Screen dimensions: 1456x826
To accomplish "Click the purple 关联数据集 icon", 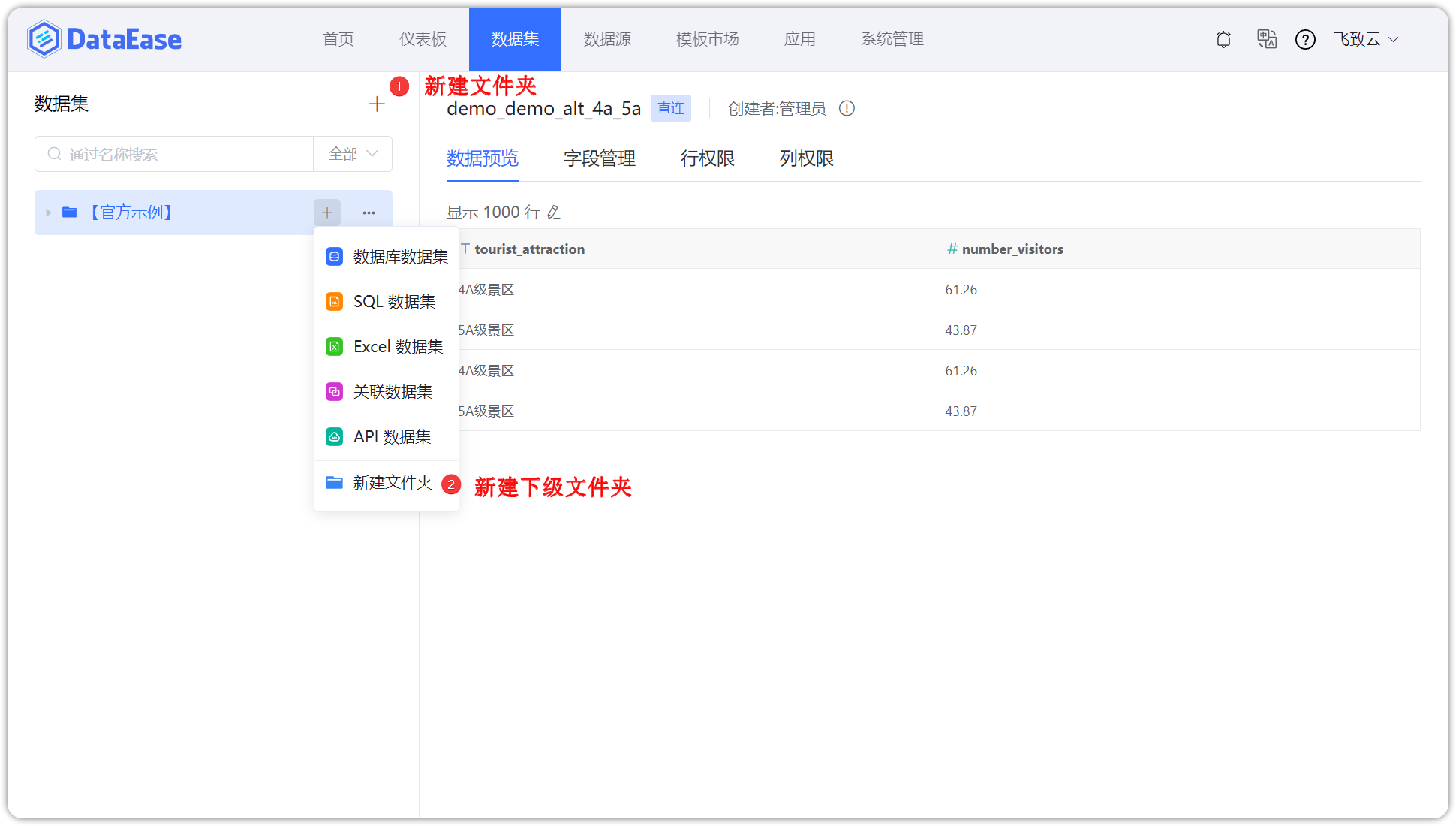I will pyautogui.click(x=334, y=392).
